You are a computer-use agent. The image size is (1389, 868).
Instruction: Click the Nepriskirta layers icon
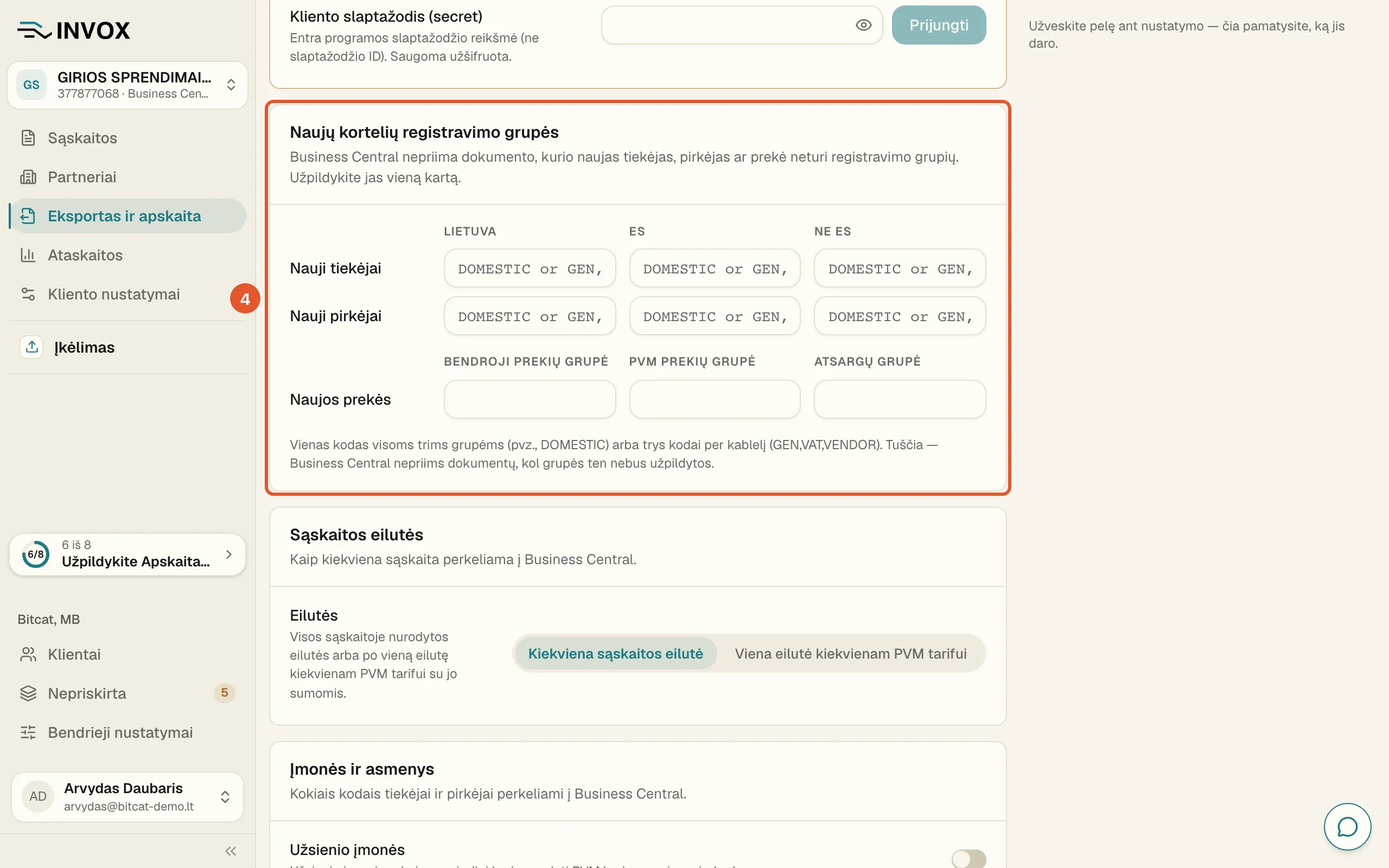pyautogui.click(x=28, y=693)
